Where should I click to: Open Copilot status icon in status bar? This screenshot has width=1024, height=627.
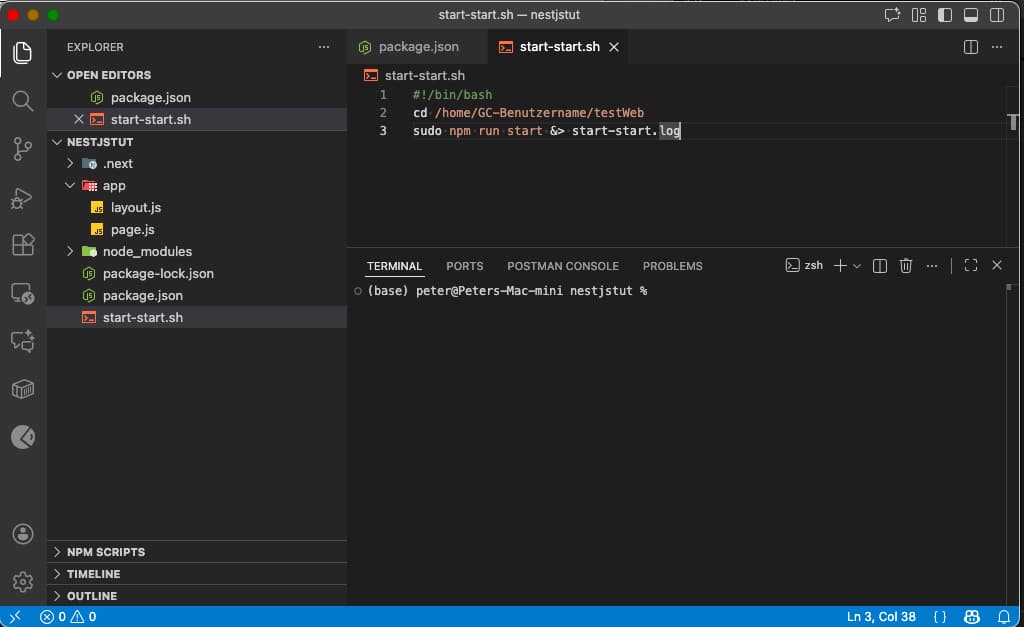click(x=971, y=617)
